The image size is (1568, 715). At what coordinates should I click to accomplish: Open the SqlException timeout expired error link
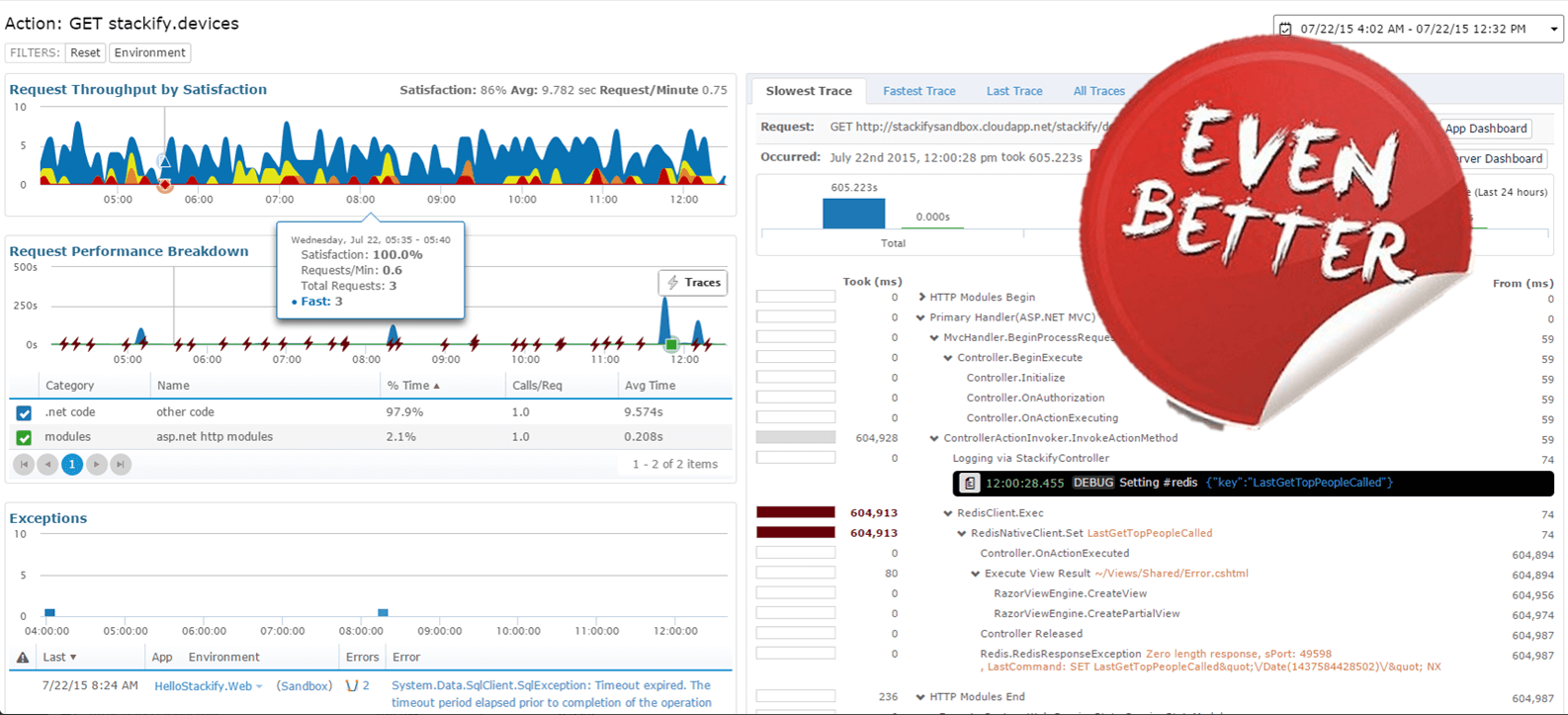pos(552,694)
